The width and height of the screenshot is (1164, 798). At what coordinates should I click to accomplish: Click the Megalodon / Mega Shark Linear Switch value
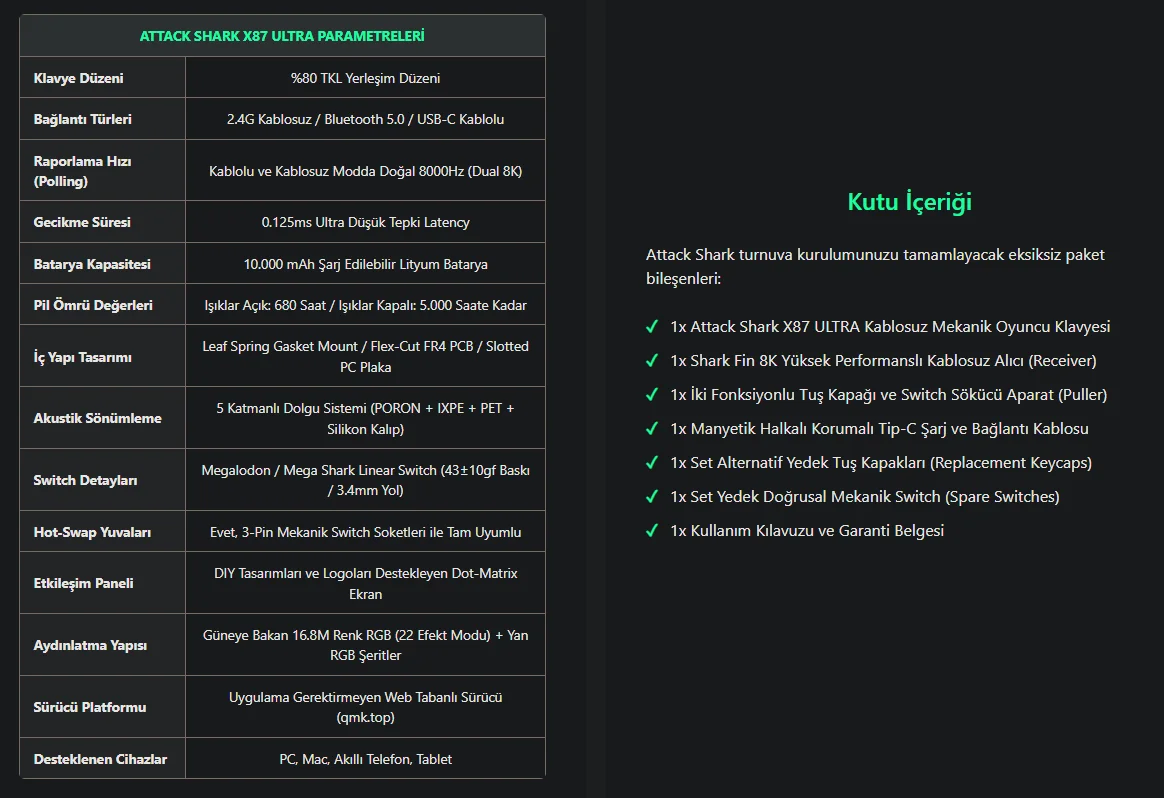(x=365, y=480)
